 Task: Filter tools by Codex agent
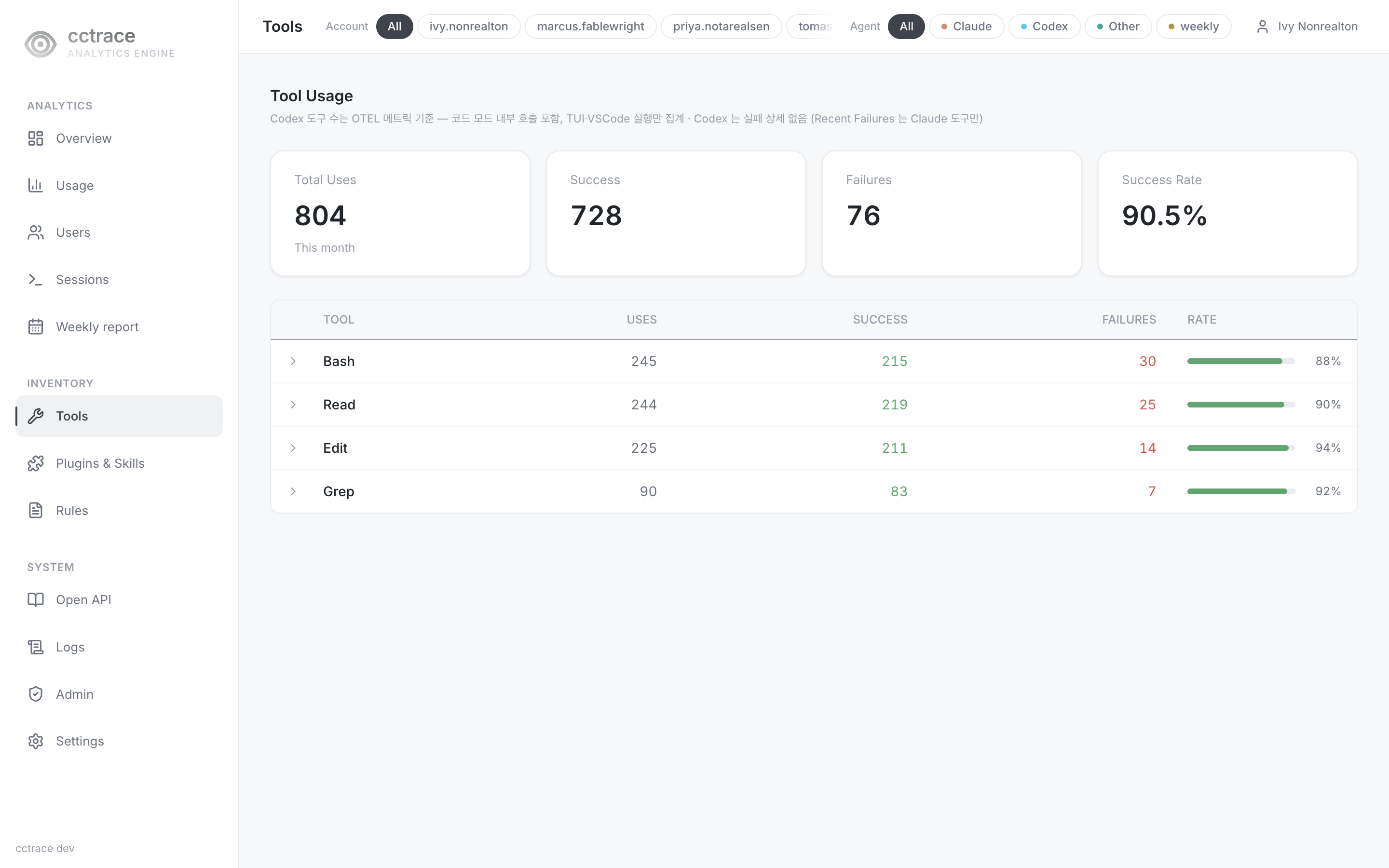point(1044,27)
